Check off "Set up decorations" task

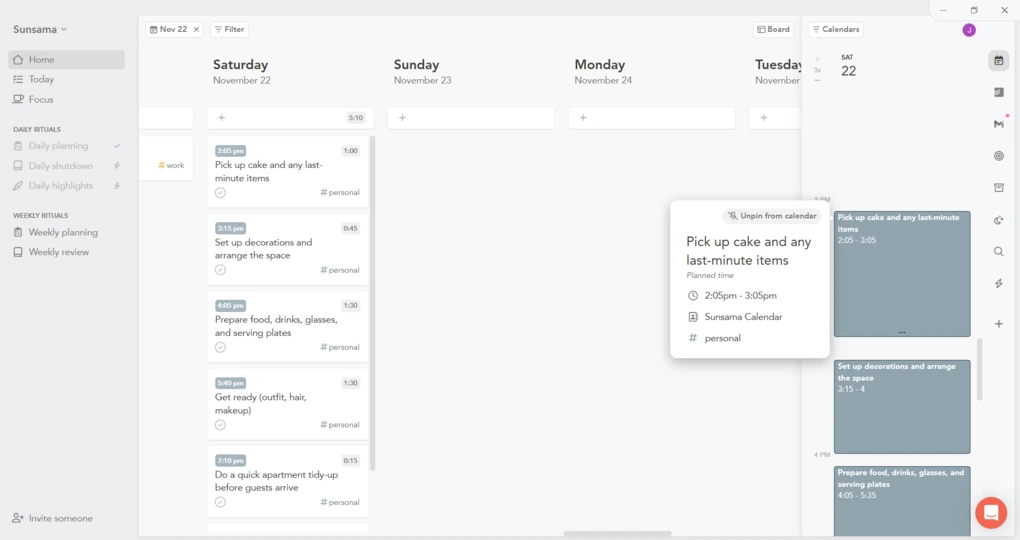coord(220,270)
